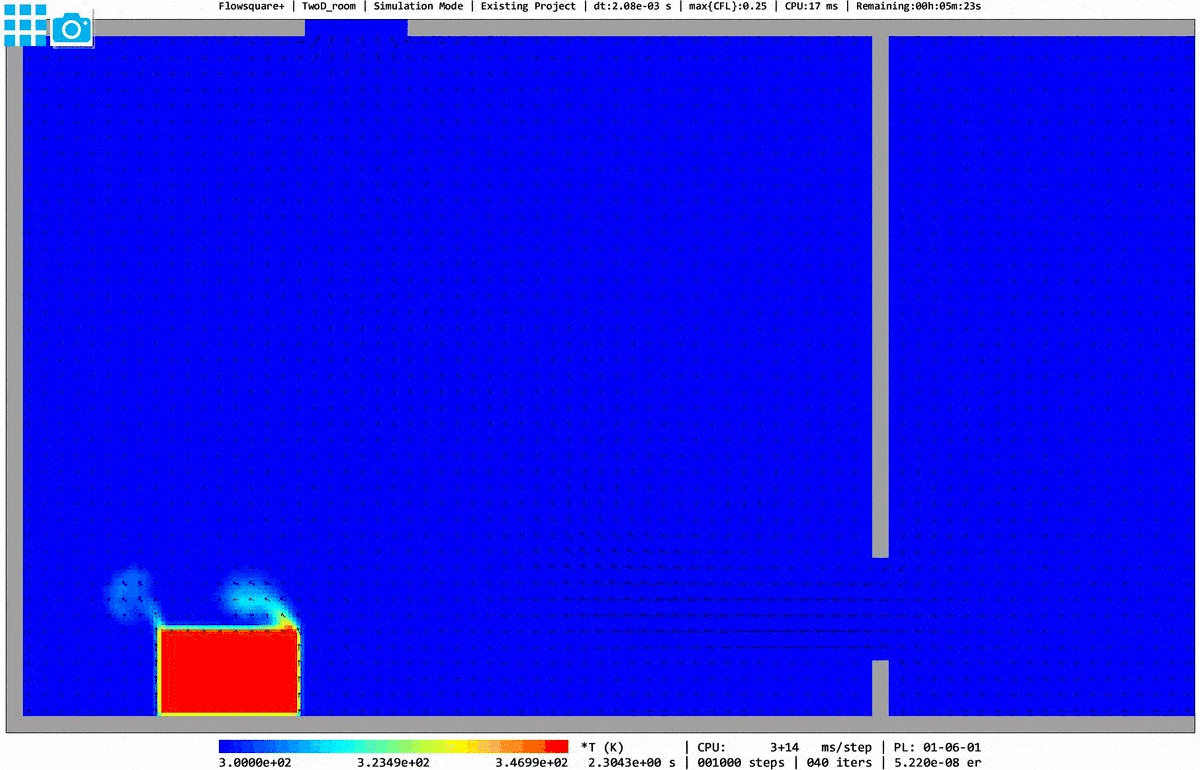Click the blue inlet opening at top
The height and width of the screenshot is (770, 1200).
tap(356, 28)
